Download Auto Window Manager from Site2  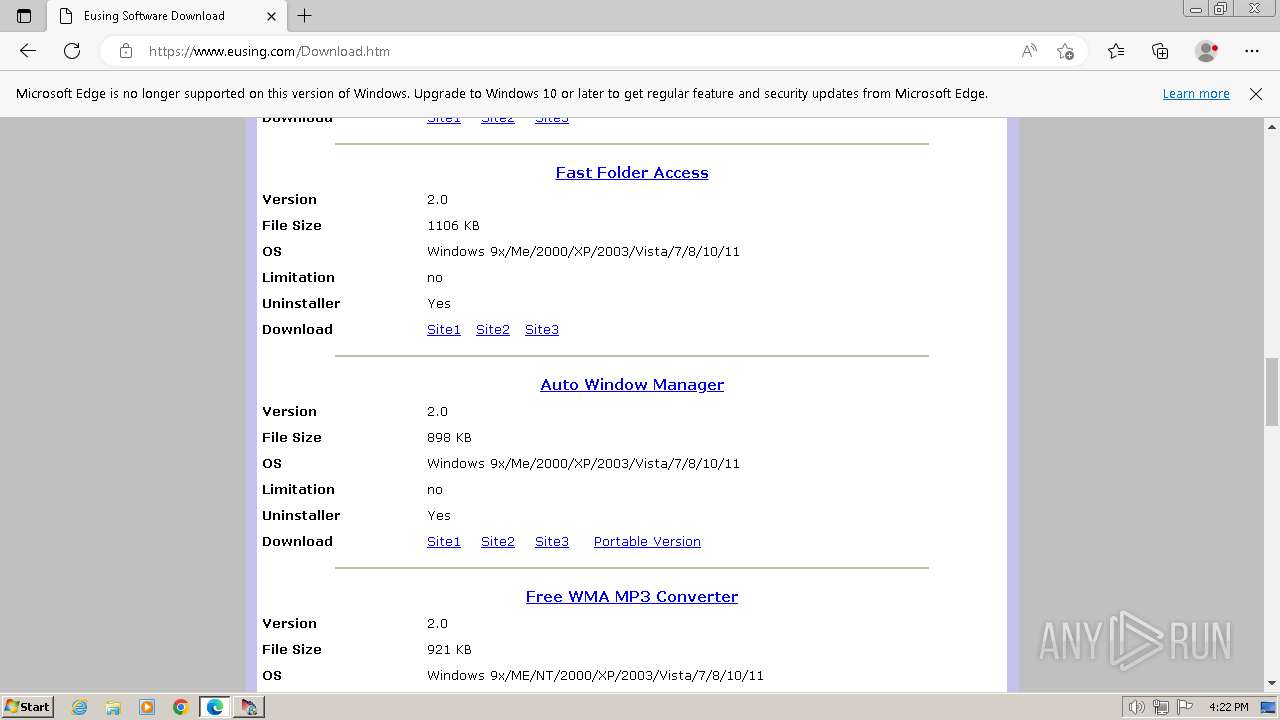coord(498,542)
